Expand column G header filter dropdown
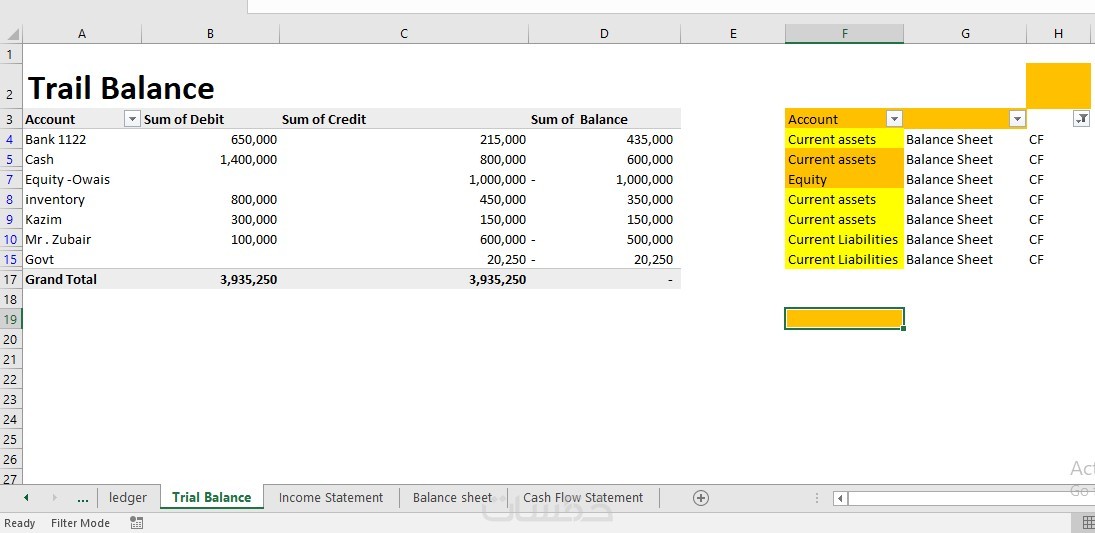1095x533 pixels. (1017, 119)
